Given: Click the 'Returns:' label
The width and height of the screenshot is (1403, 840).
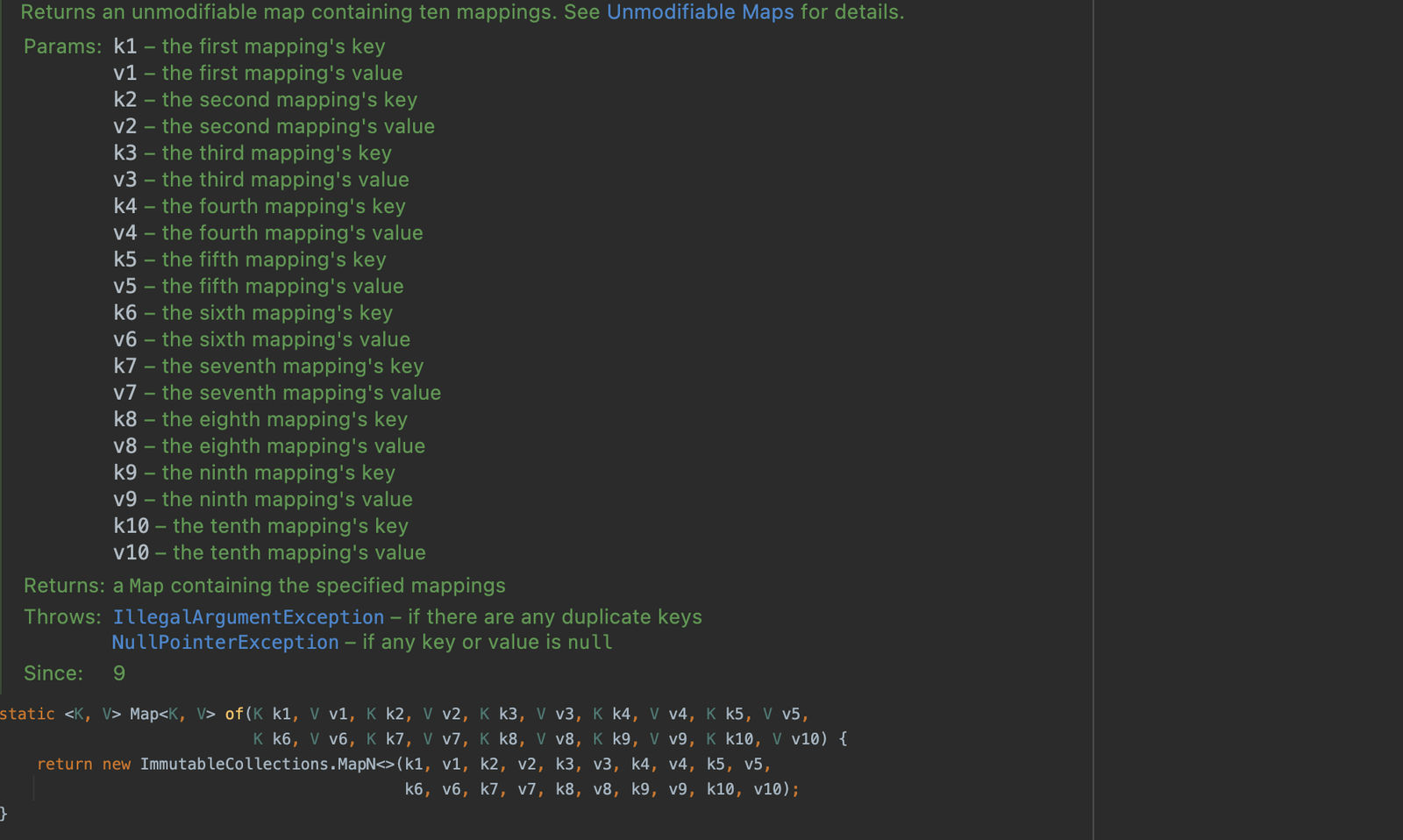Looking at the screenshot, I should [x=64, y=586].
